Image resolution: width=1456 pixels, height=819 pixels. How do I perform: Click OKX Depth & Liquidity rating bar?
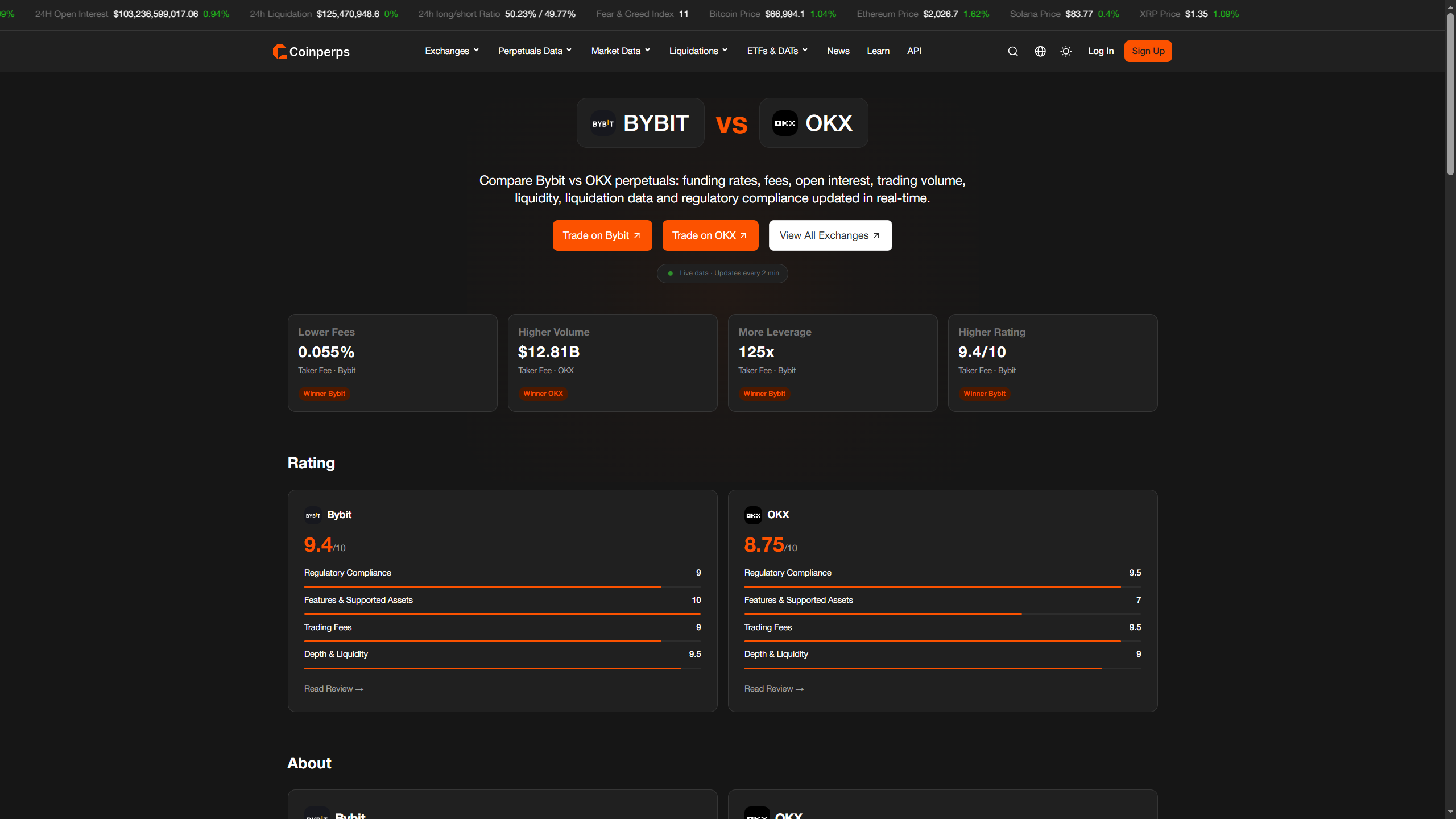point(943,668)
